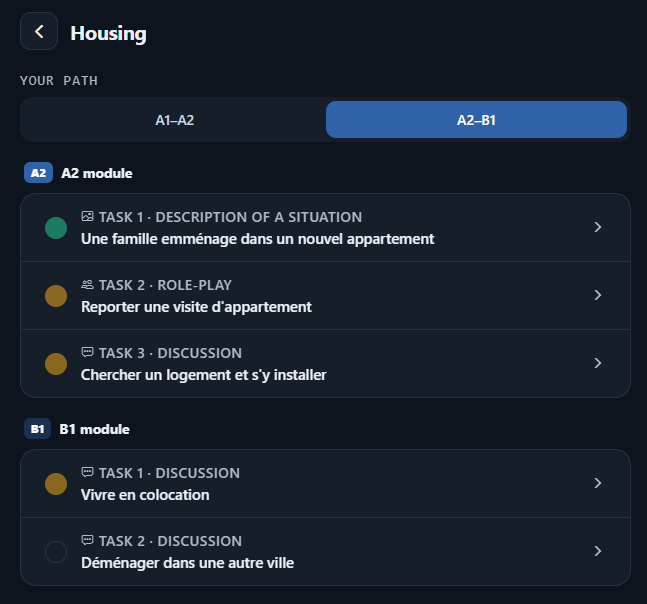Click the green status dot for famille emménage task
Viewport: 647px width, 604px height.
pyautogui.click(x=56, y=228)
